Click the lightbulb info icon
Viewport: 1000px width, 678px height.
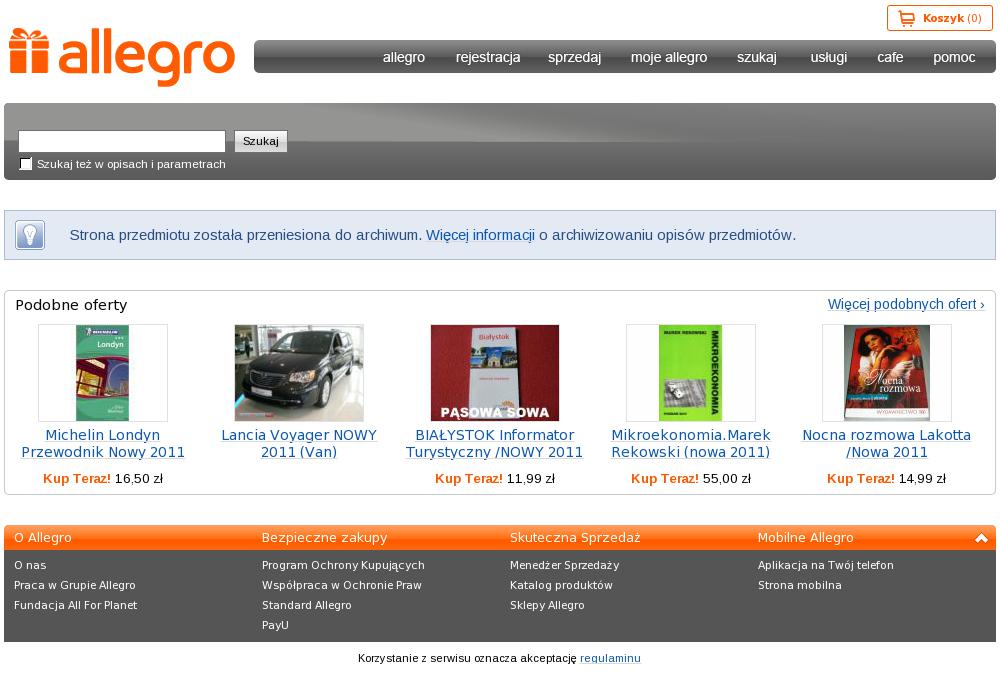[30, 235]
